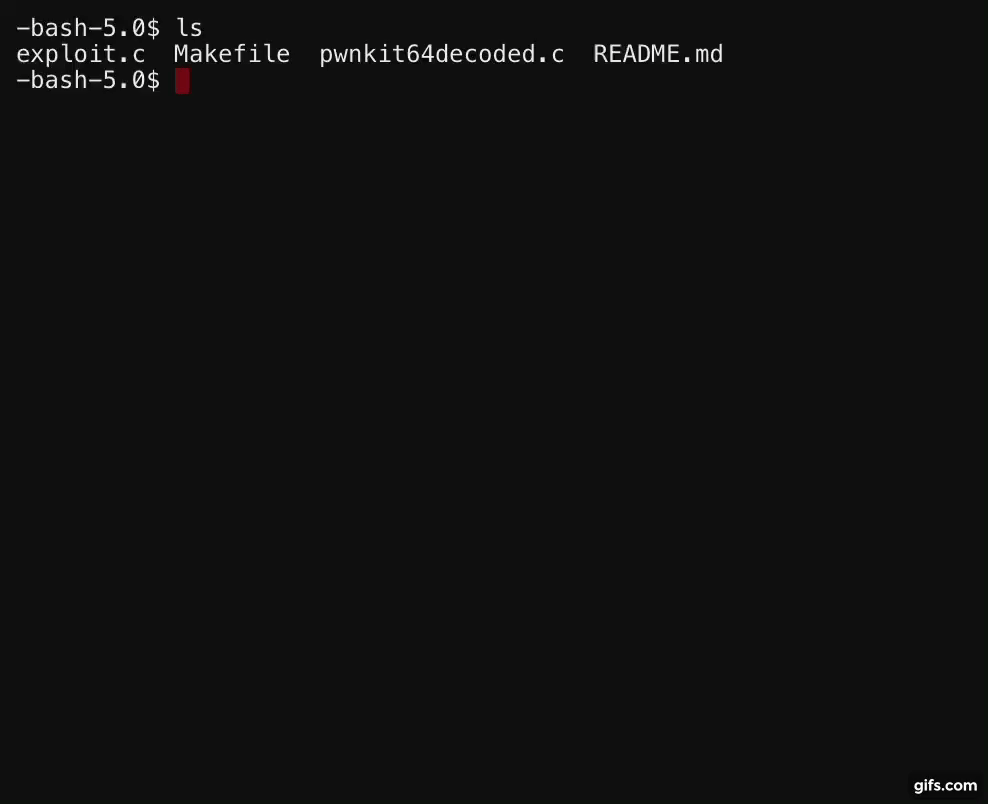Click the word bash in second prompt
This screenshot has height=804, width=988.
pos(59,80)
